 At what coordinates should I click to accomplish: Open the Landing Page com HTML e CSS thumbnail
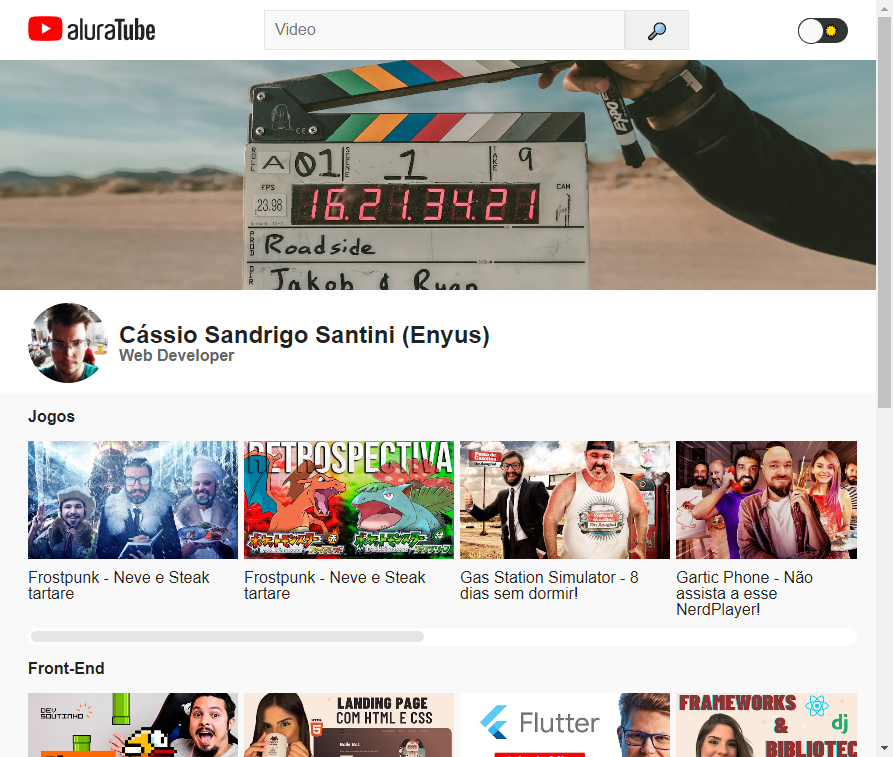coord(349,725)
